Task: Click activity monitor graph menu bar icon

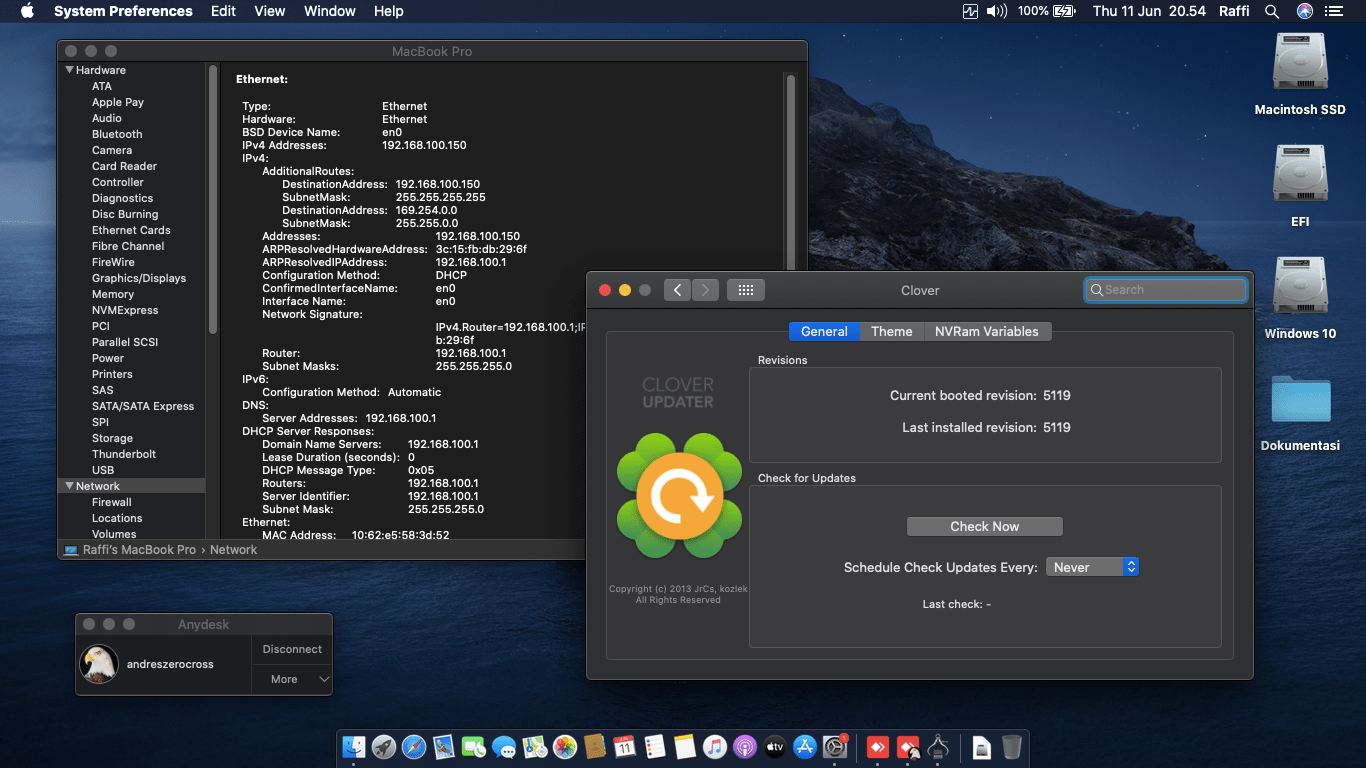Action: point(970,11)
